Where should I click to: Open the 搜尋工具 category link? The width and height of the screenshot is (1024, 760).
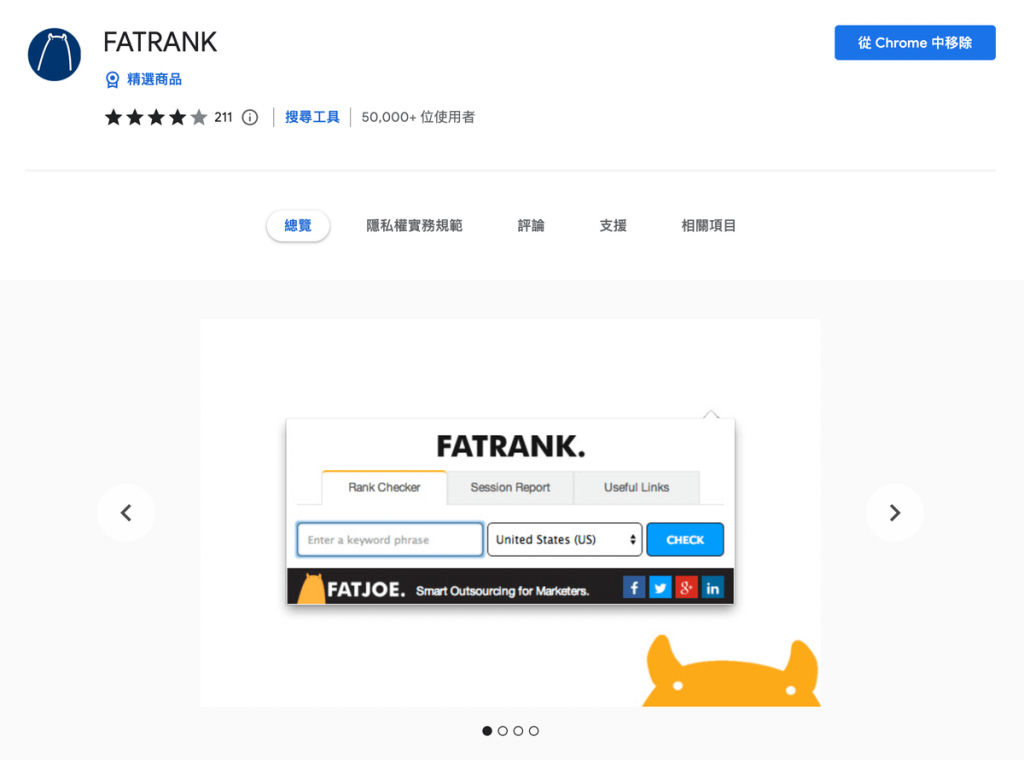point(312,118)
